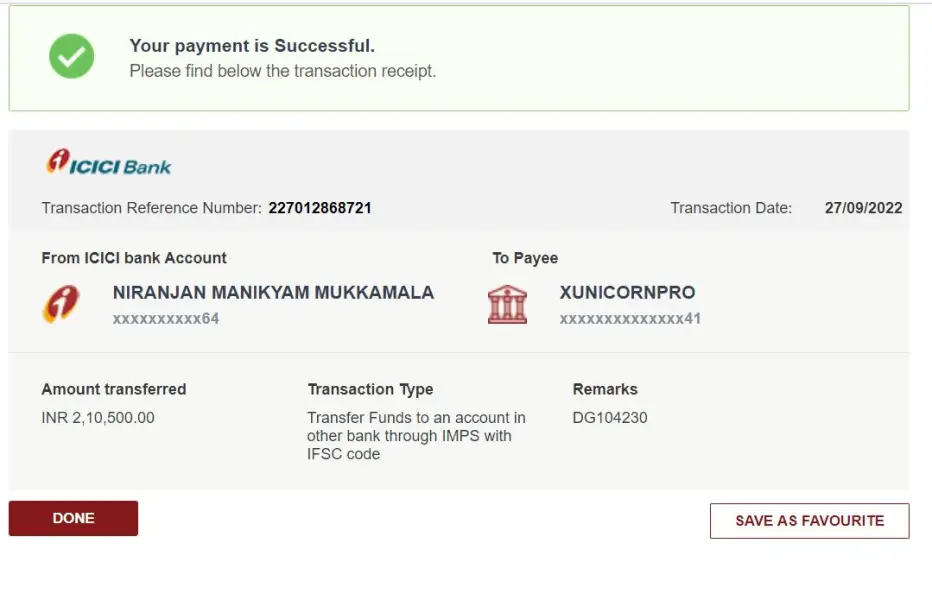Click sender name Niranjan Manikyam Mukkamala
This screenshot has width=932, height=600.
pos(273,293)
